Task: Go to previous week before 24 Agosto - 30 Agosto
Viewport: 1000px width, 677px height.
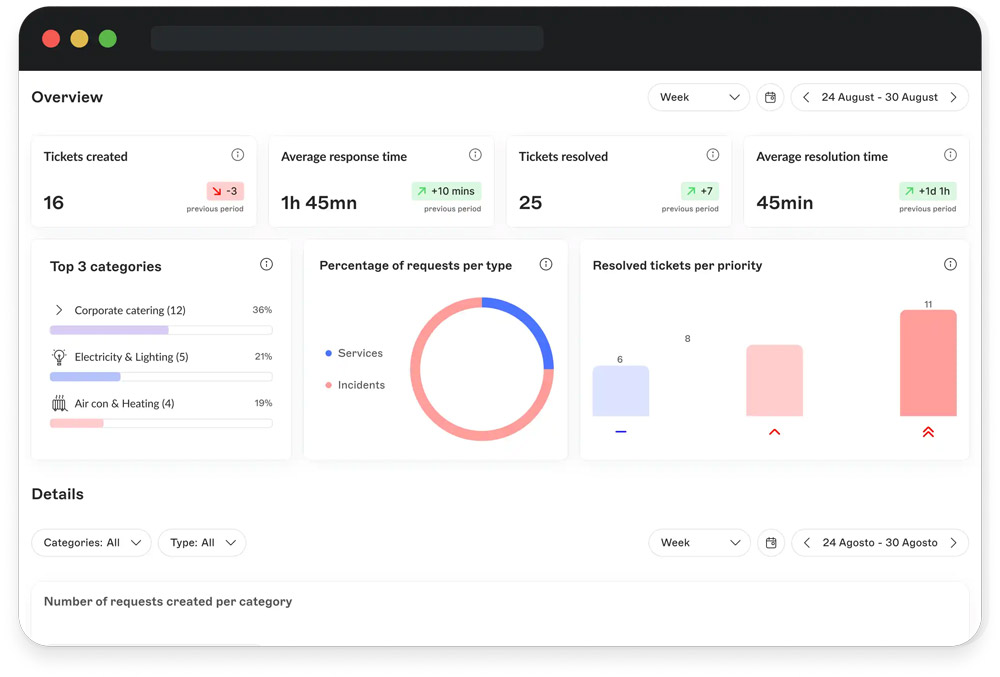Action: tap(807, 542)
